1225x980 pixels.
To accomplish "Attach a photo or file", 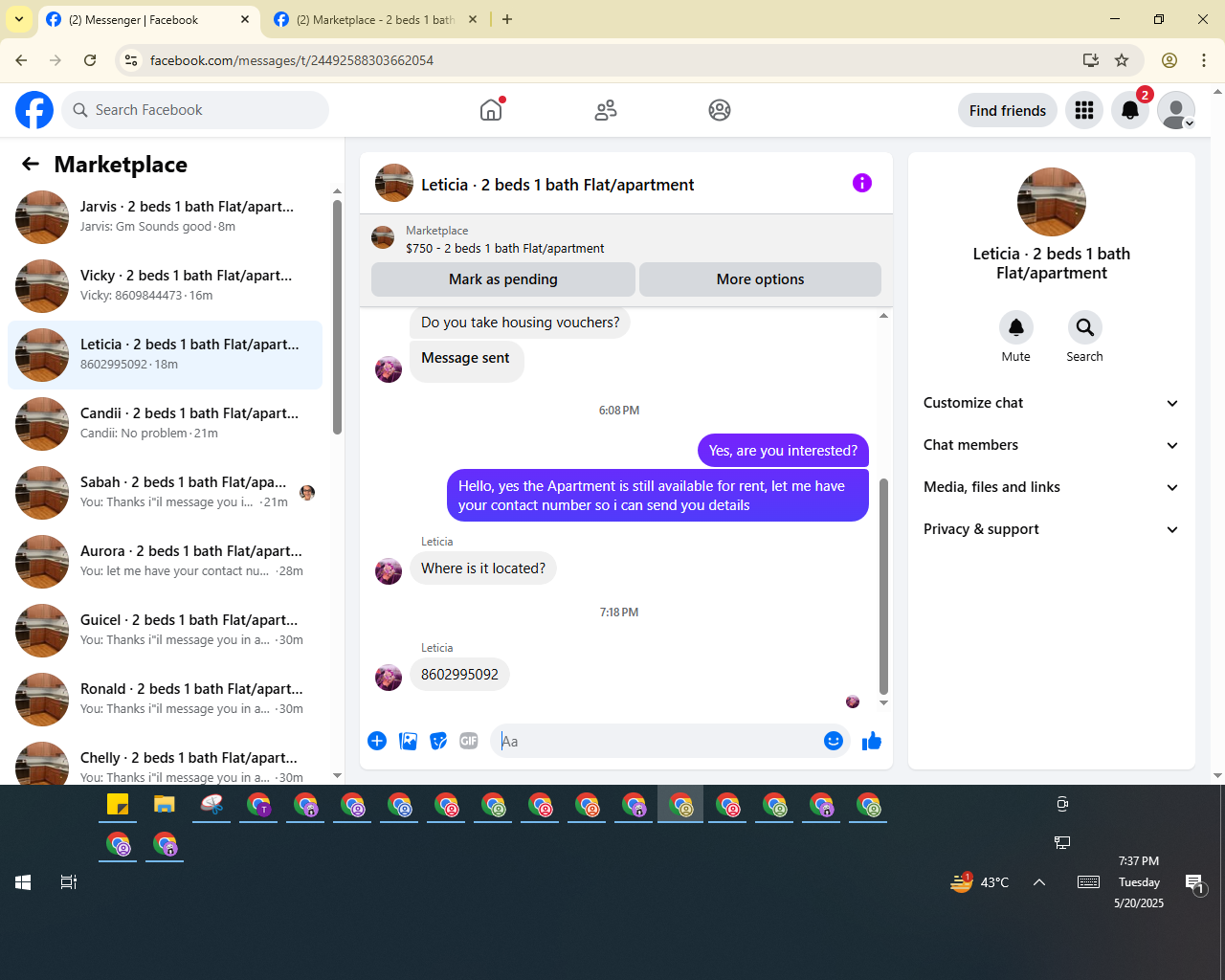I will 408,741.
